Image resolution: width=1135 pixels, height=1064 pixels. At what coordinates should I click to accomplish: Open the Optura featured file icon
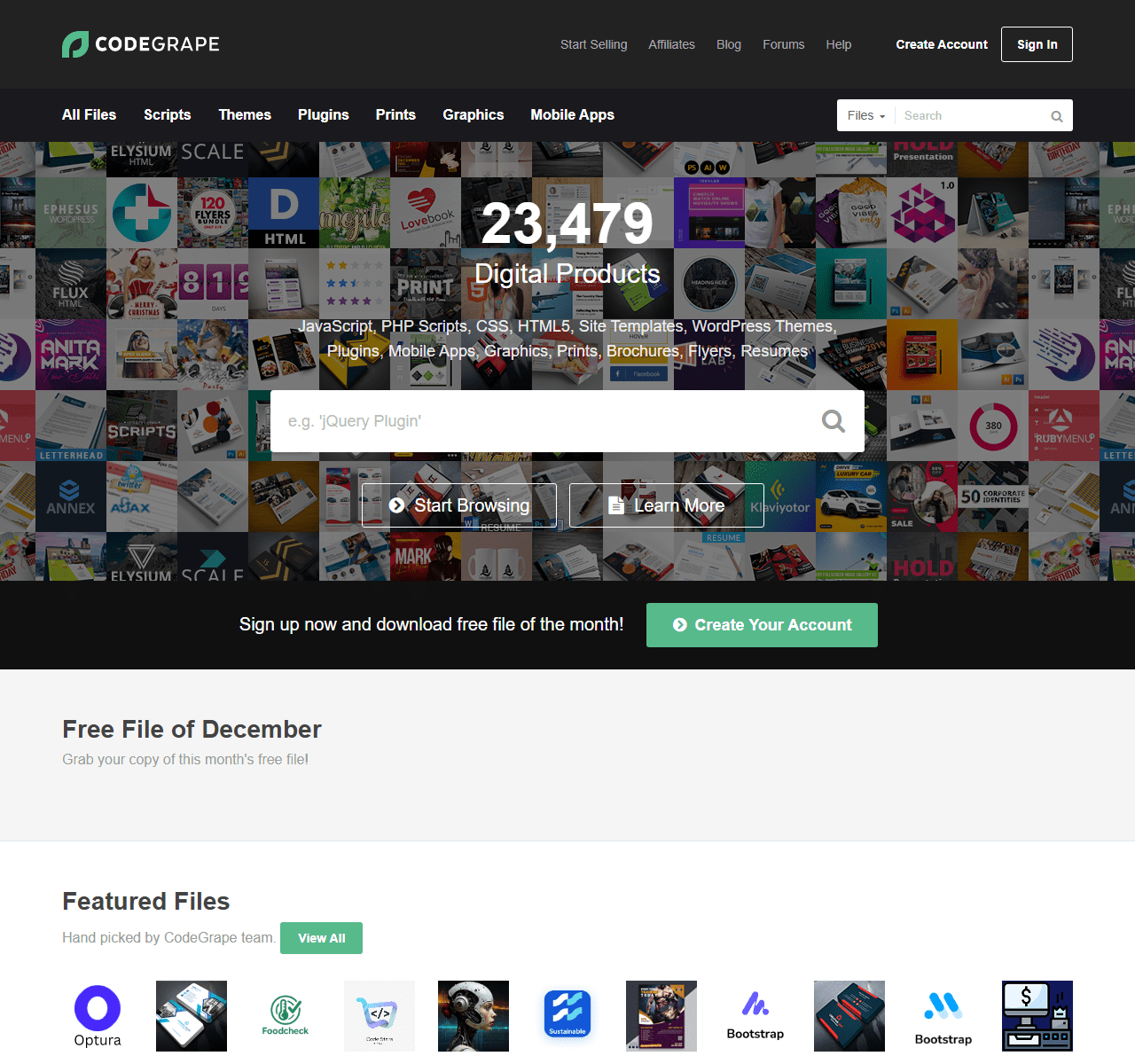(98, 1016)
